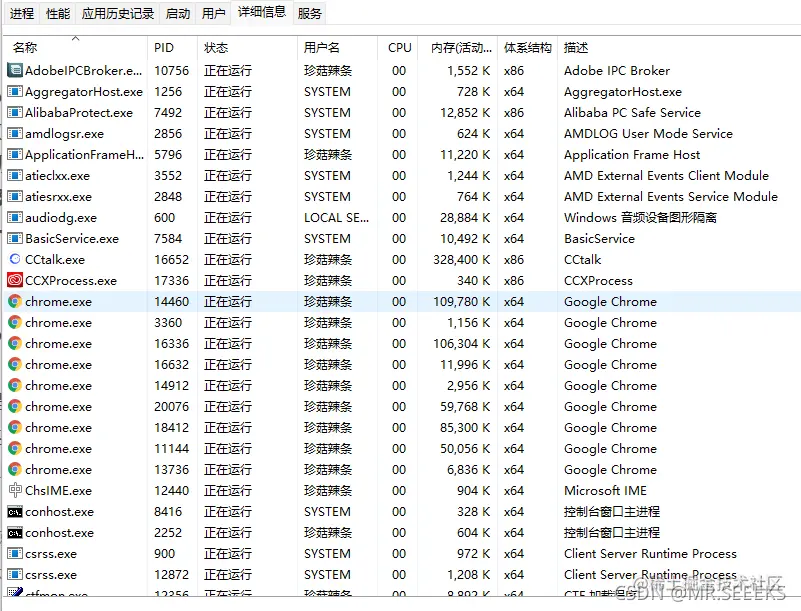The height and width of the screenshot is (611, 801).
Task: Select the 'BasicService' description text
Action: click(x=599, y=239)
